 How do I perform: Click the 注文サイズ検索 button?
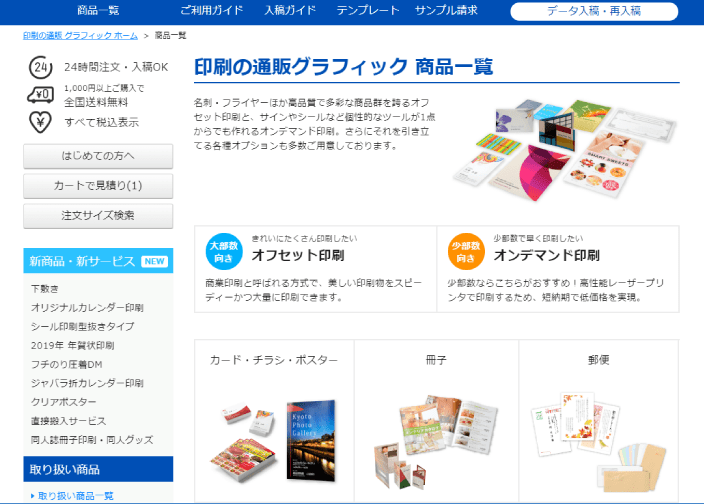(98, 215)
